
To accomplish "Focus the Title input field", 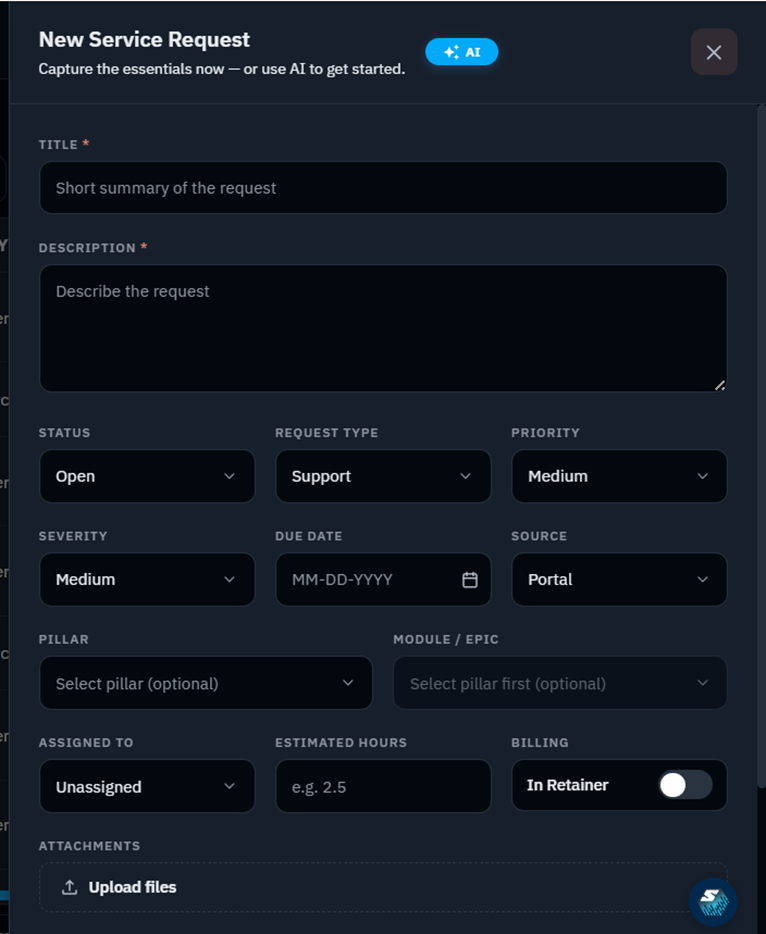I will pyautogui.click(x=383, y=188).
